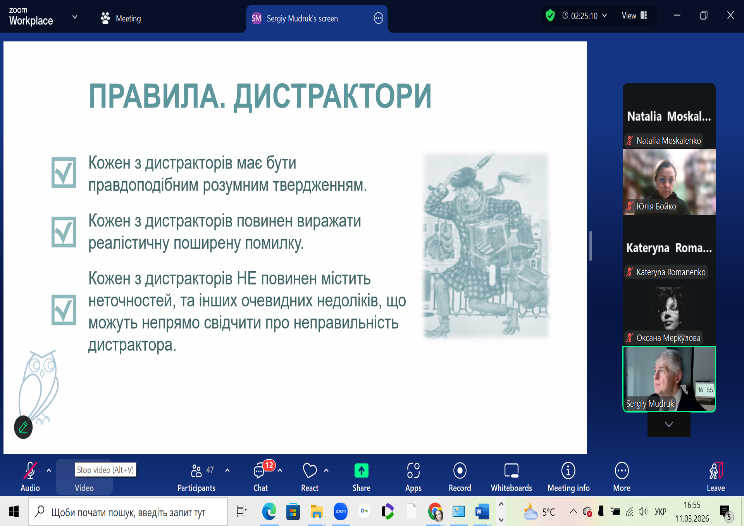Image resolution: width=744 pixels, height=526 pixels.
Task: Open More options in meeting toolbar
Action: point(622,475)
